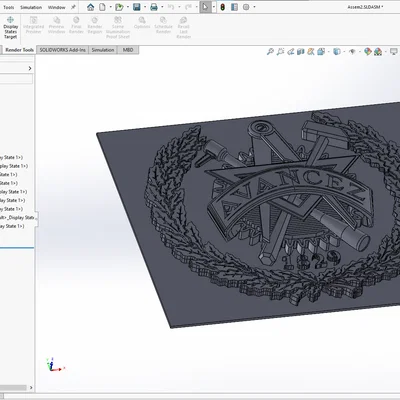The height and width of the screenshot is (400, 400).
Task: Expand the Display Style dropdown arrow
Action: coord(344,52)
